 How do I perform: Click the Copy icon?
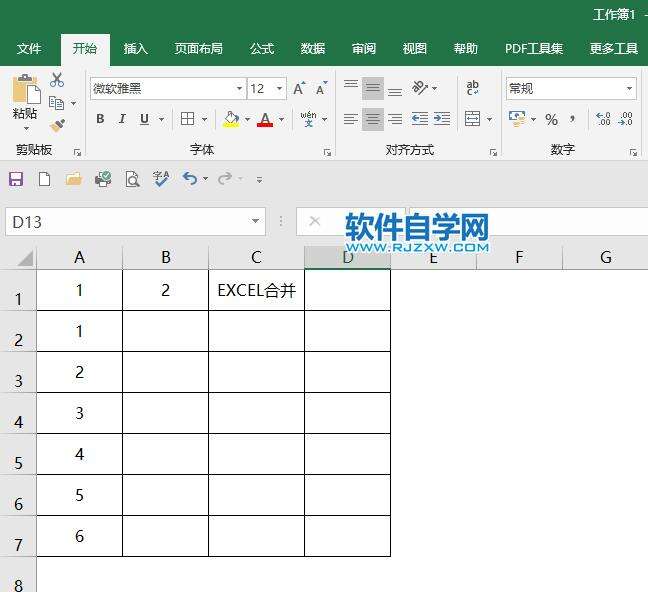tap(57, 103)
